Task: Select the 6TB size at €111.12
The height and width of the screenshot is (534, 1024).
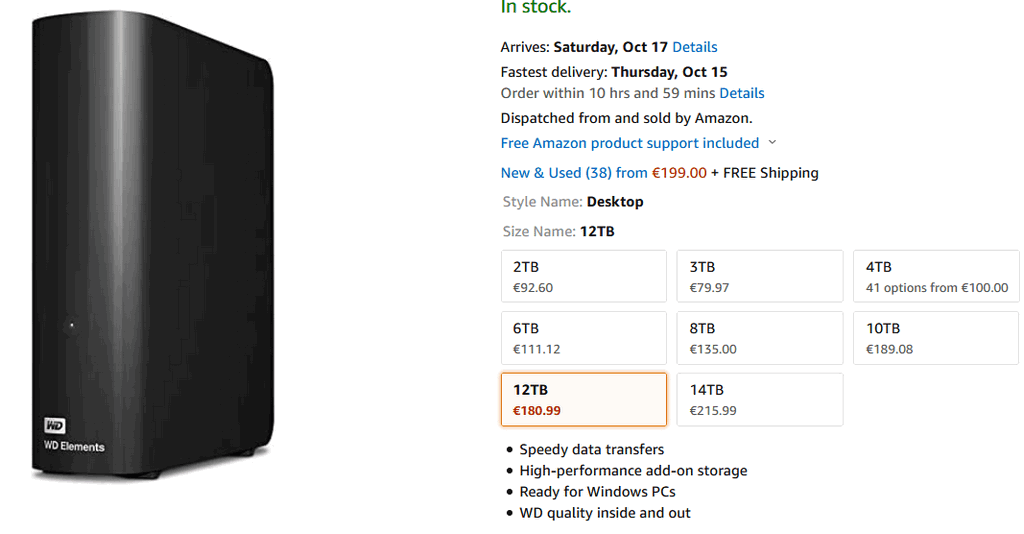Action: 584,338
